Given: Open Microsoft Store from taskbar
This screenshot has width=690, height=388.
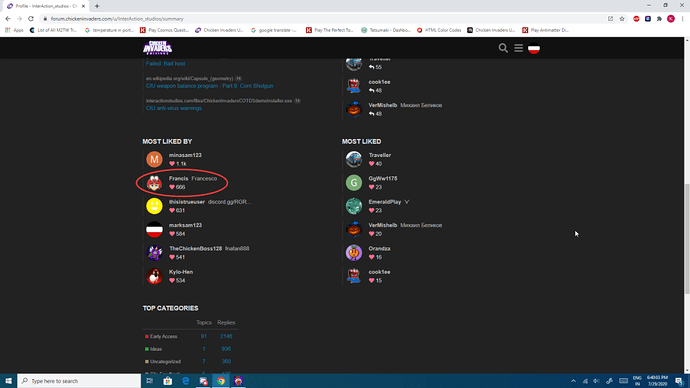Looking at the screenshot, I should (168, 381).
